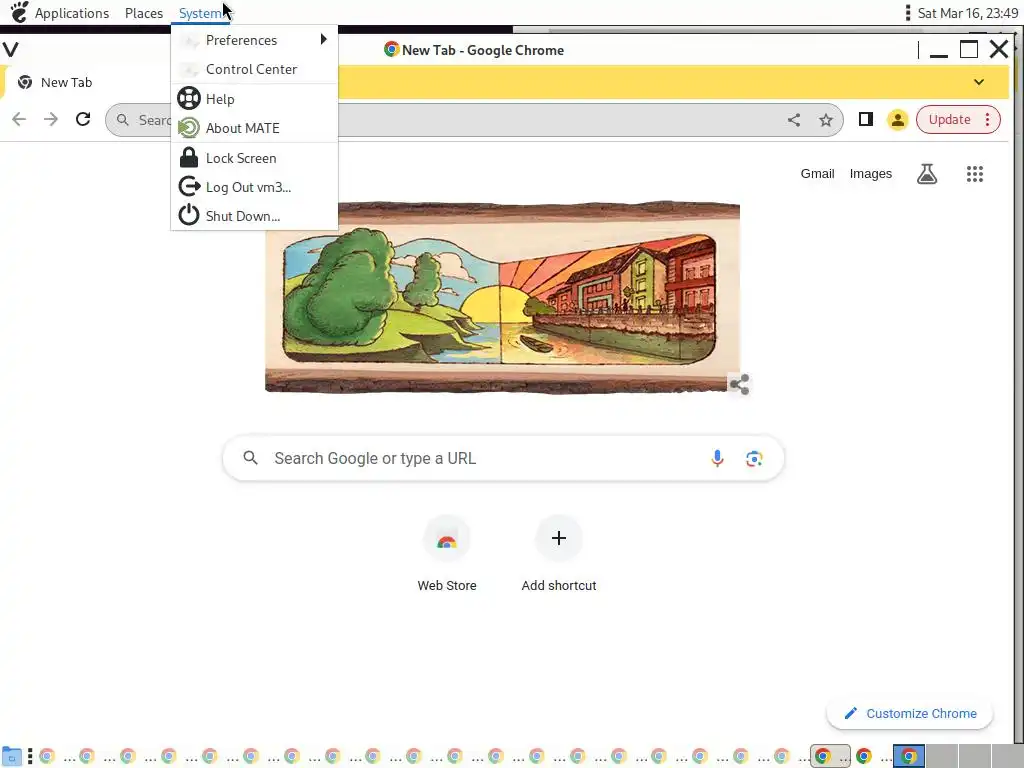Choose Shut Down from System menu
The image size is (1024, 768).
[x=255, y=216]
